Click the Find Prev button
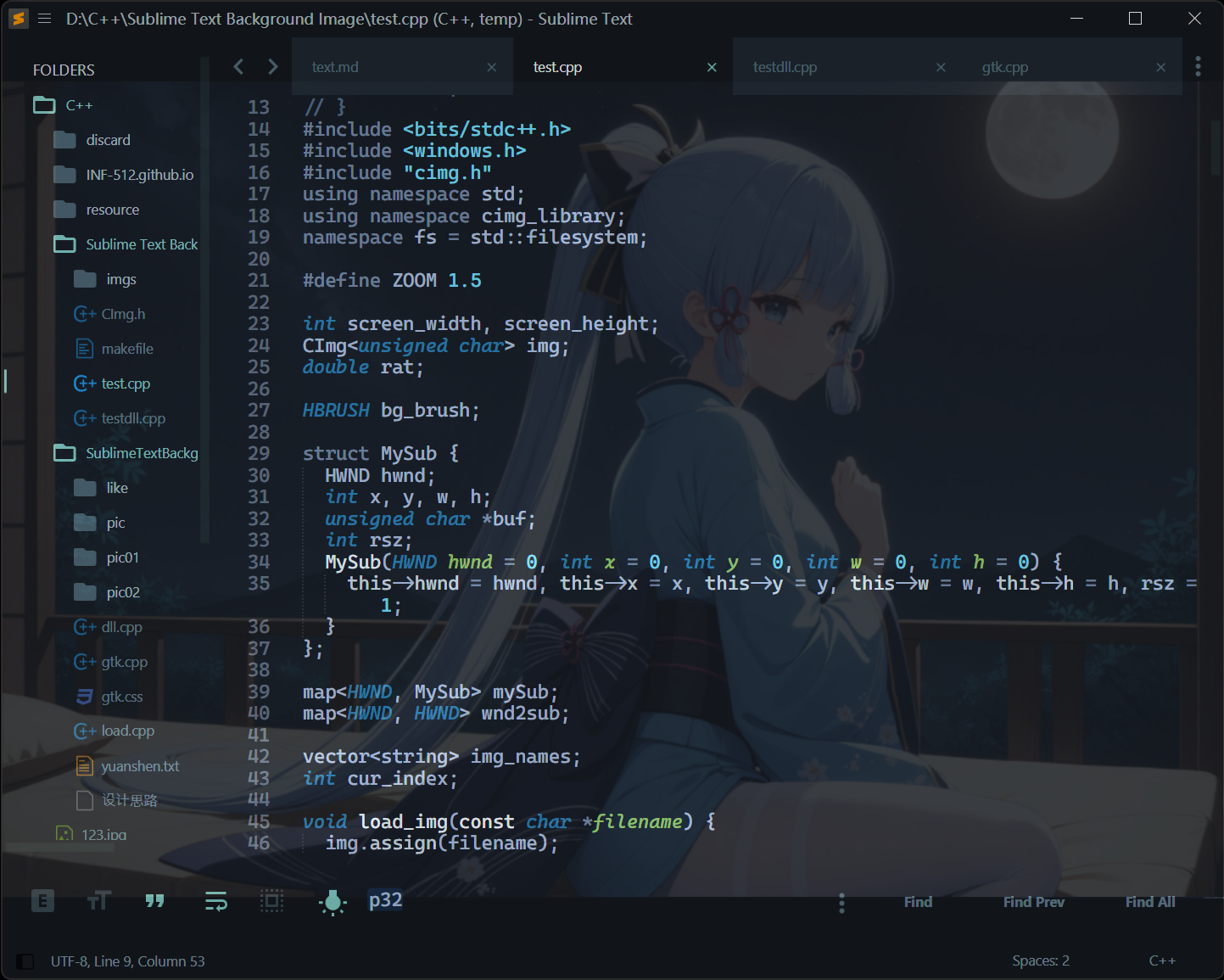 tap(1033, 902)
